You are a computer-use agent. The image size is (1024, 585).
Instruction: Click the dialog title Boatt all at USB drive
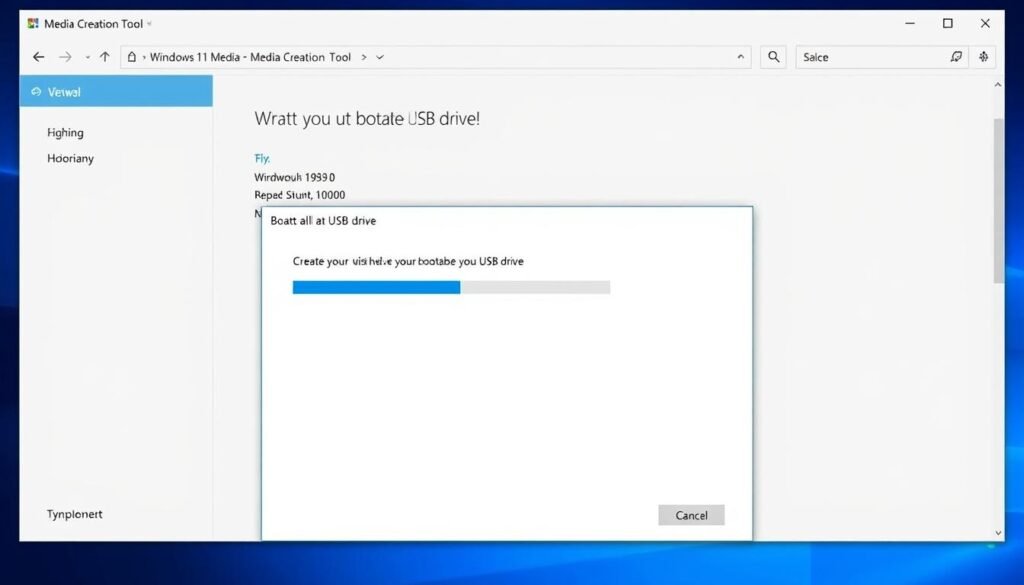(x=323, y=221)
